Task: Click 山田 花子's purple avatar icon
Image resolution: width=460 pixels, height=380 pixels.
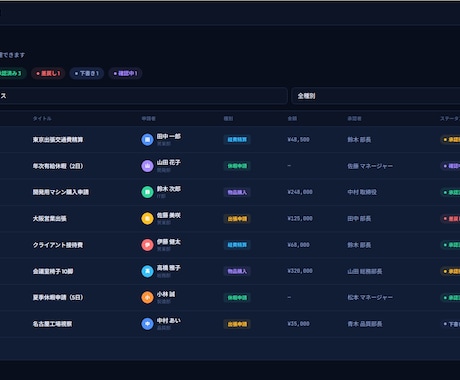Action: coord(147,166)
